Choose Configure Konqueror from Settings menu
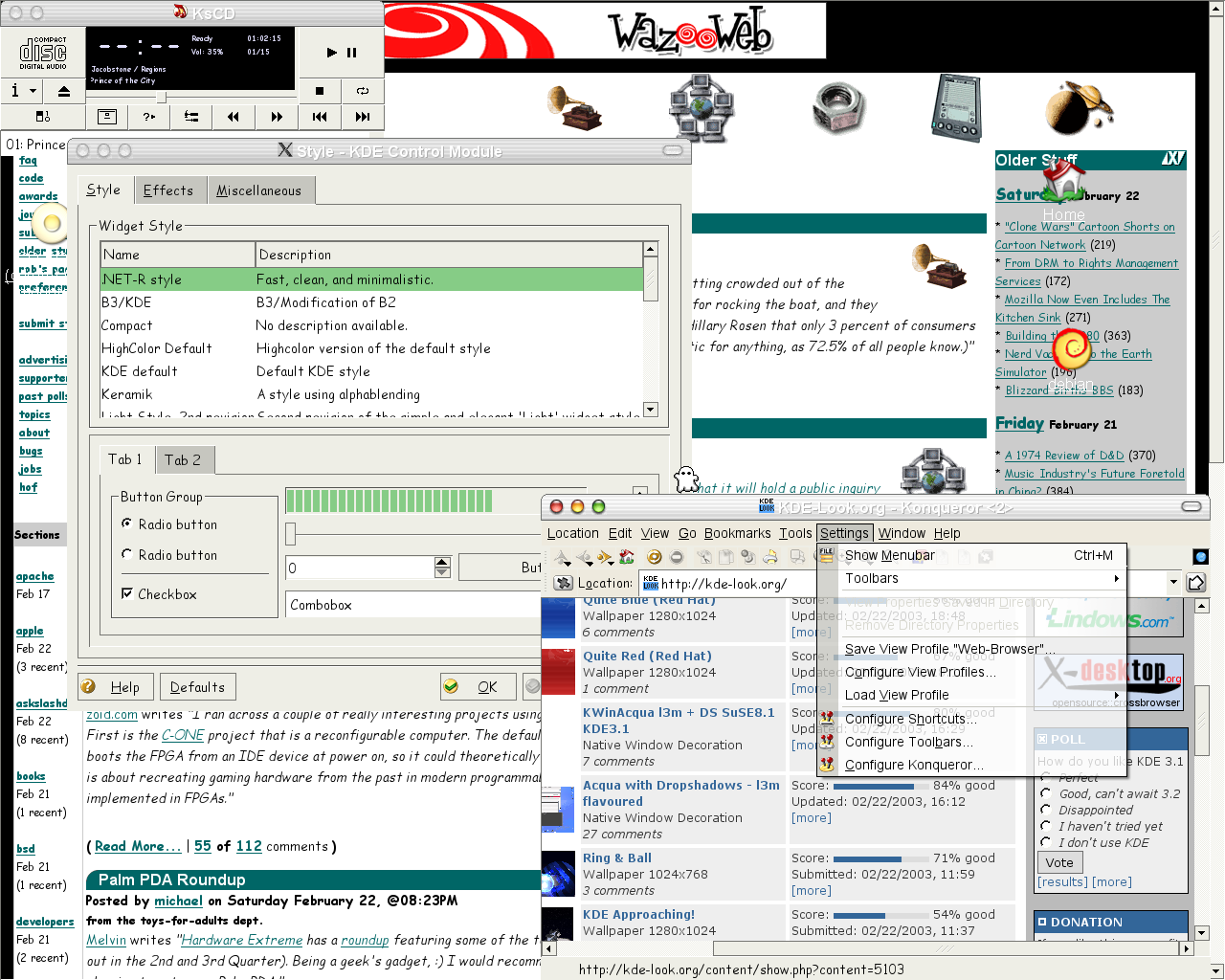The image size is (1225, 980). (971, 765)
